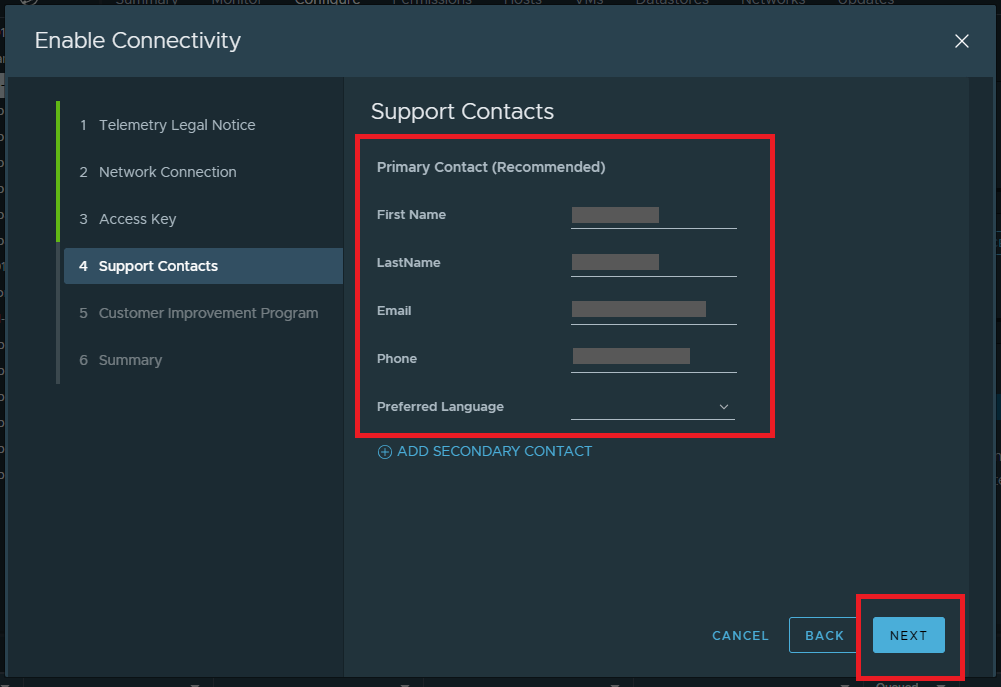Open the Customer Improvement Program step

pyautogui.click(x=208, y=313)
